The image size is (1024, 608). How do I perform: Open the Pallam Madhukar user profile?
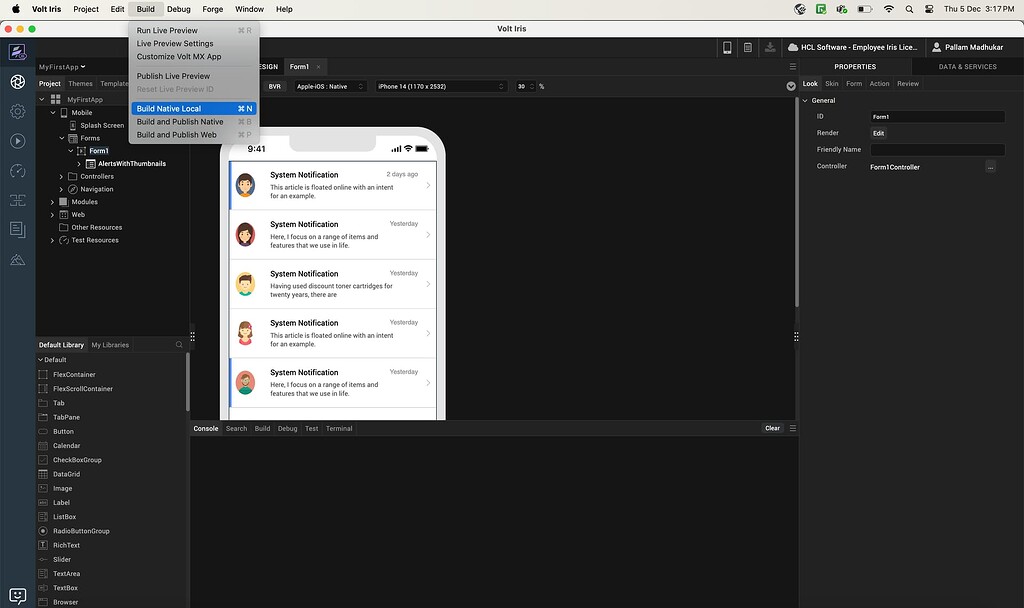pyautogui.click(x=968, y=47)
